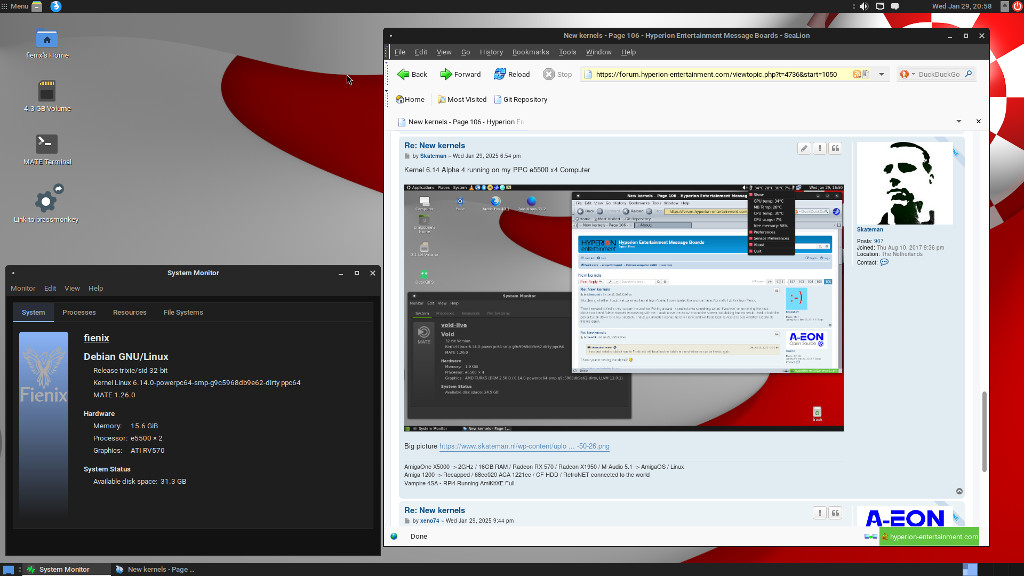Report Skateman's post with exclamation icon

point(820,148)
